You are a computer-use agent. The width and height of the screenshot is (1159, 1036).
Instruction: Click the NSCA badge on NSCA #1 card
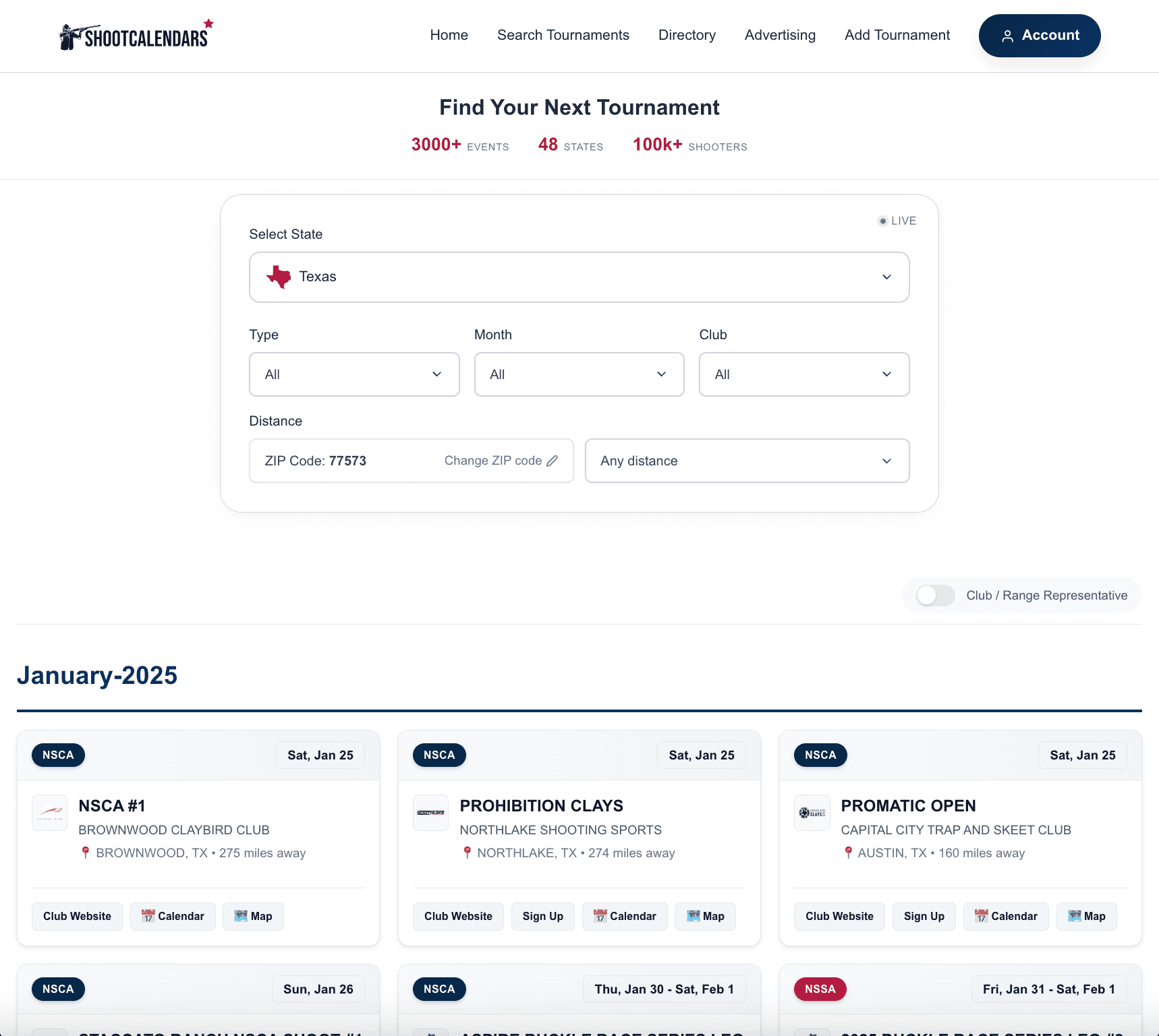(59, 755)
